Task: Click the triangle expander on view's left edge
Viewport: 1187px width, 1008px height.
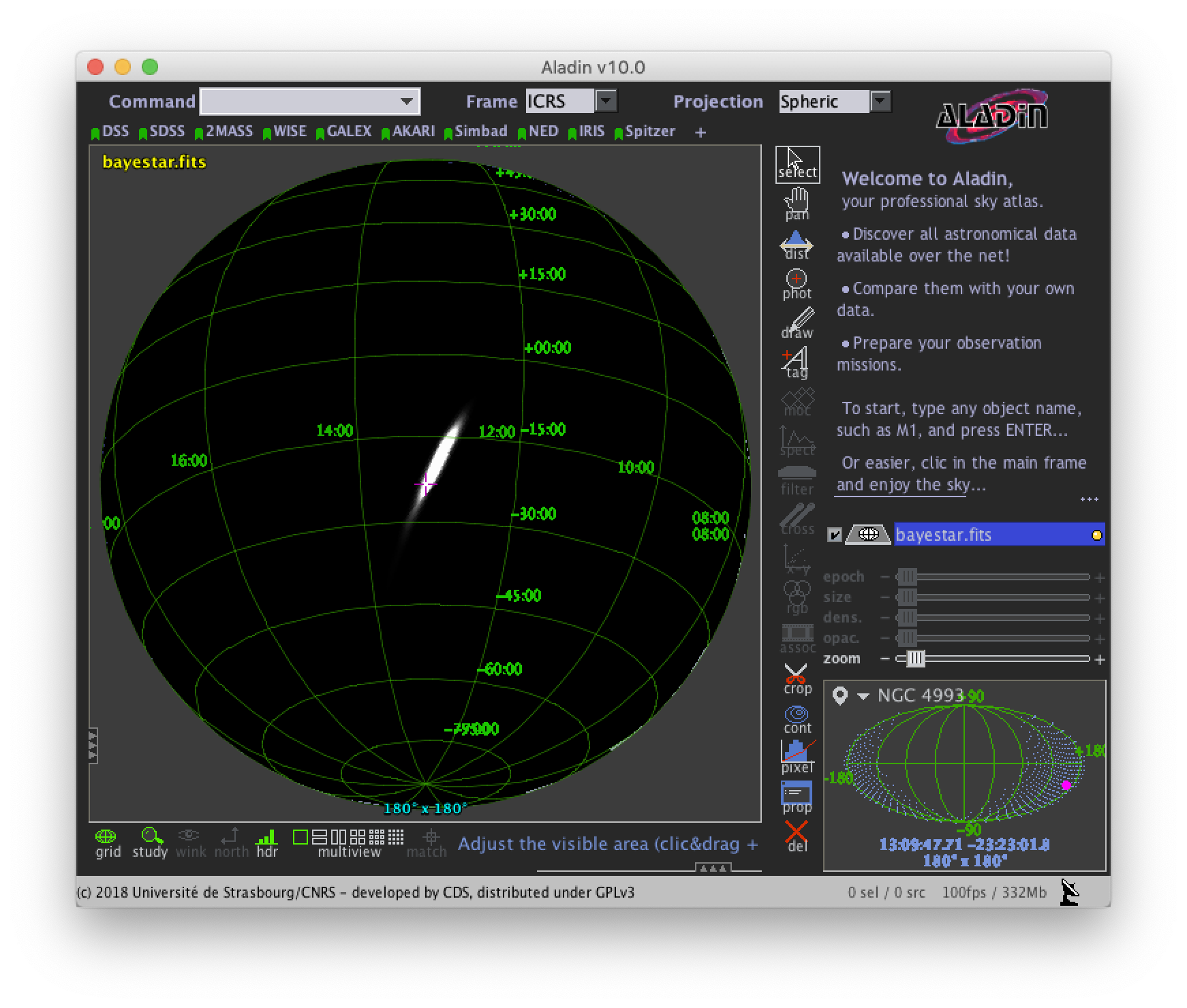Action: point(93,745)
